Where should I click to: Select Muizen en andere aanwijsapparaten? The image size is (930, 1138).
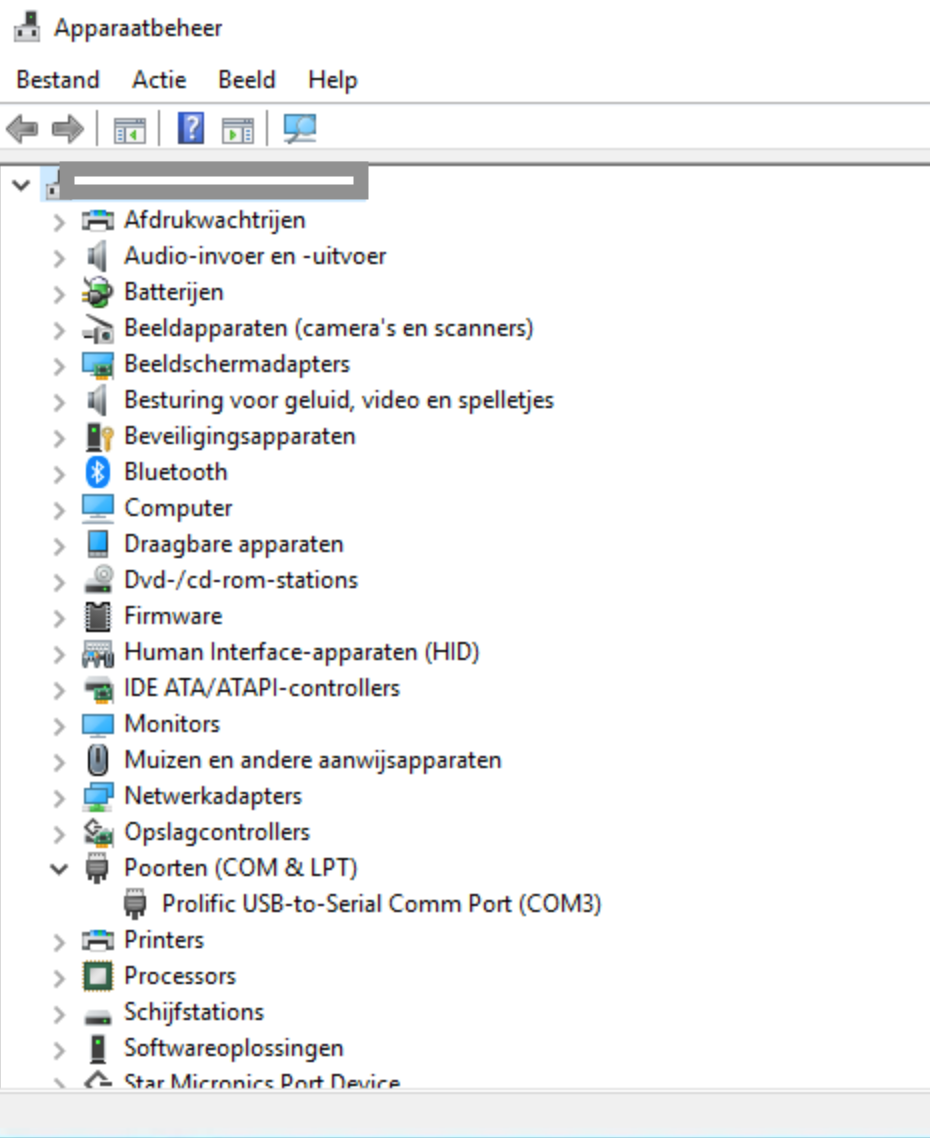(x=313, y=760)
